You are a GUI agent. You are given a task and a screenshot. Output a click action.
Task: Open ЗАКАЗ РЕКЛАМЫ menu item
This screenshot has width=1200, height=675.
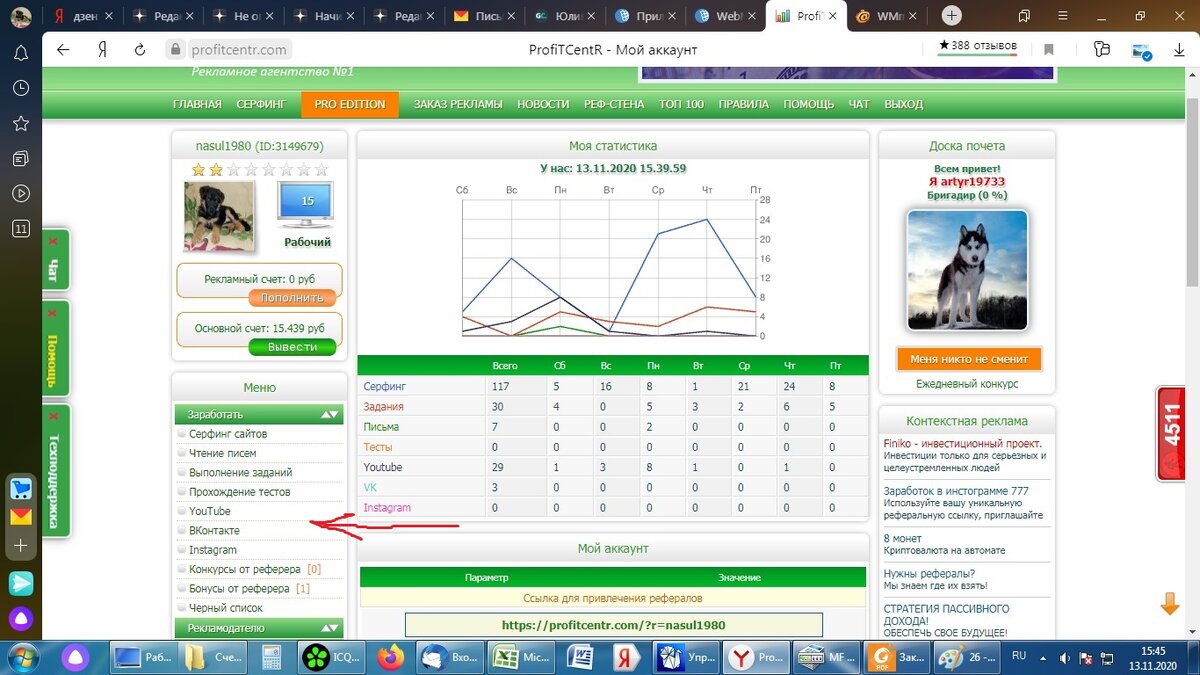tap(458, 104)
